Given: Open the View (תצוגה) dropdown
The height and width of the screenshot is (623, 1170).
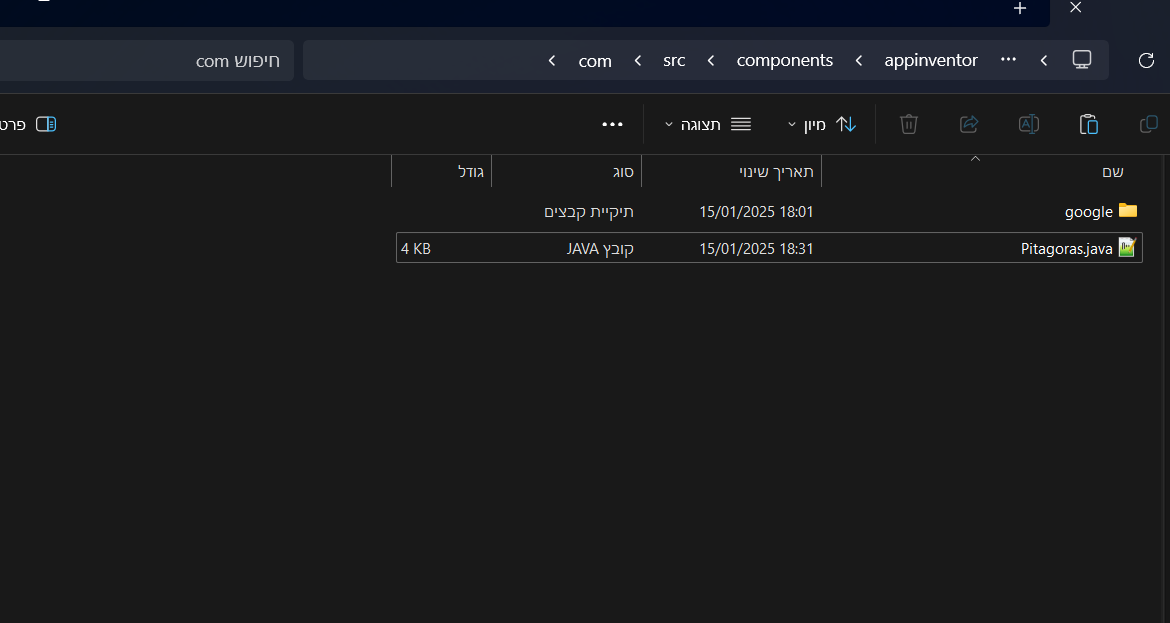Looking at the screenshot, I should tap(707, 124).
